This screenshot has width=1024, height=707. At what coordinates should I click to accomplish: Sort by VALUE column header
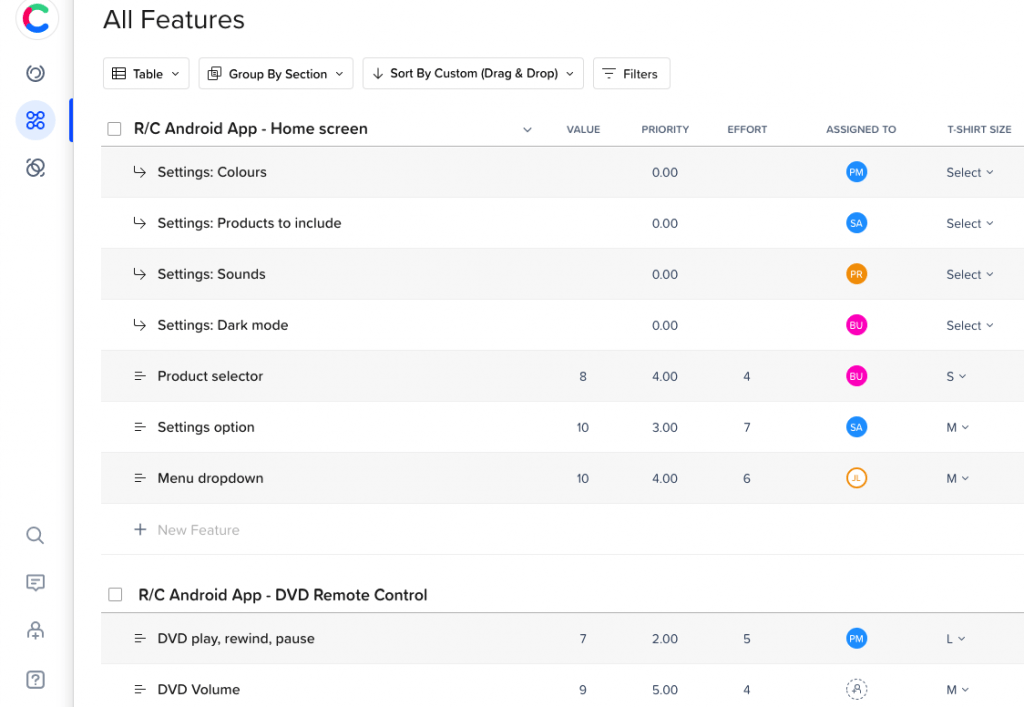coord(583,129)
